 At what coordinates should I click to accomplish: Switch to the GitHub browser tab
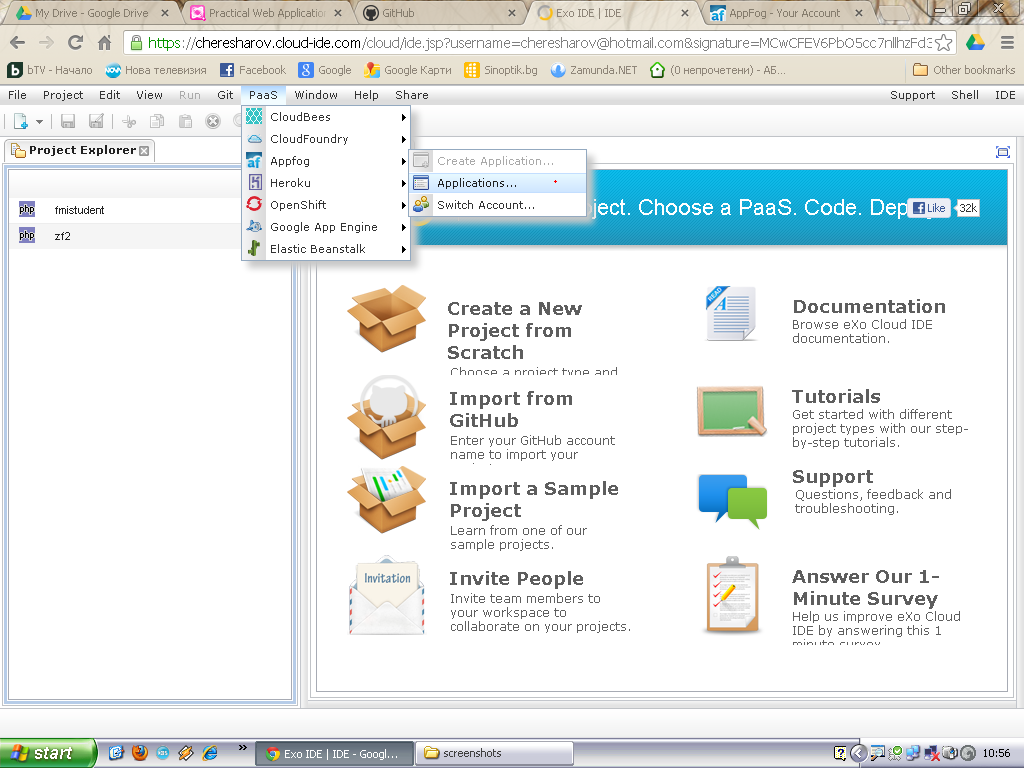click(439, 13)
